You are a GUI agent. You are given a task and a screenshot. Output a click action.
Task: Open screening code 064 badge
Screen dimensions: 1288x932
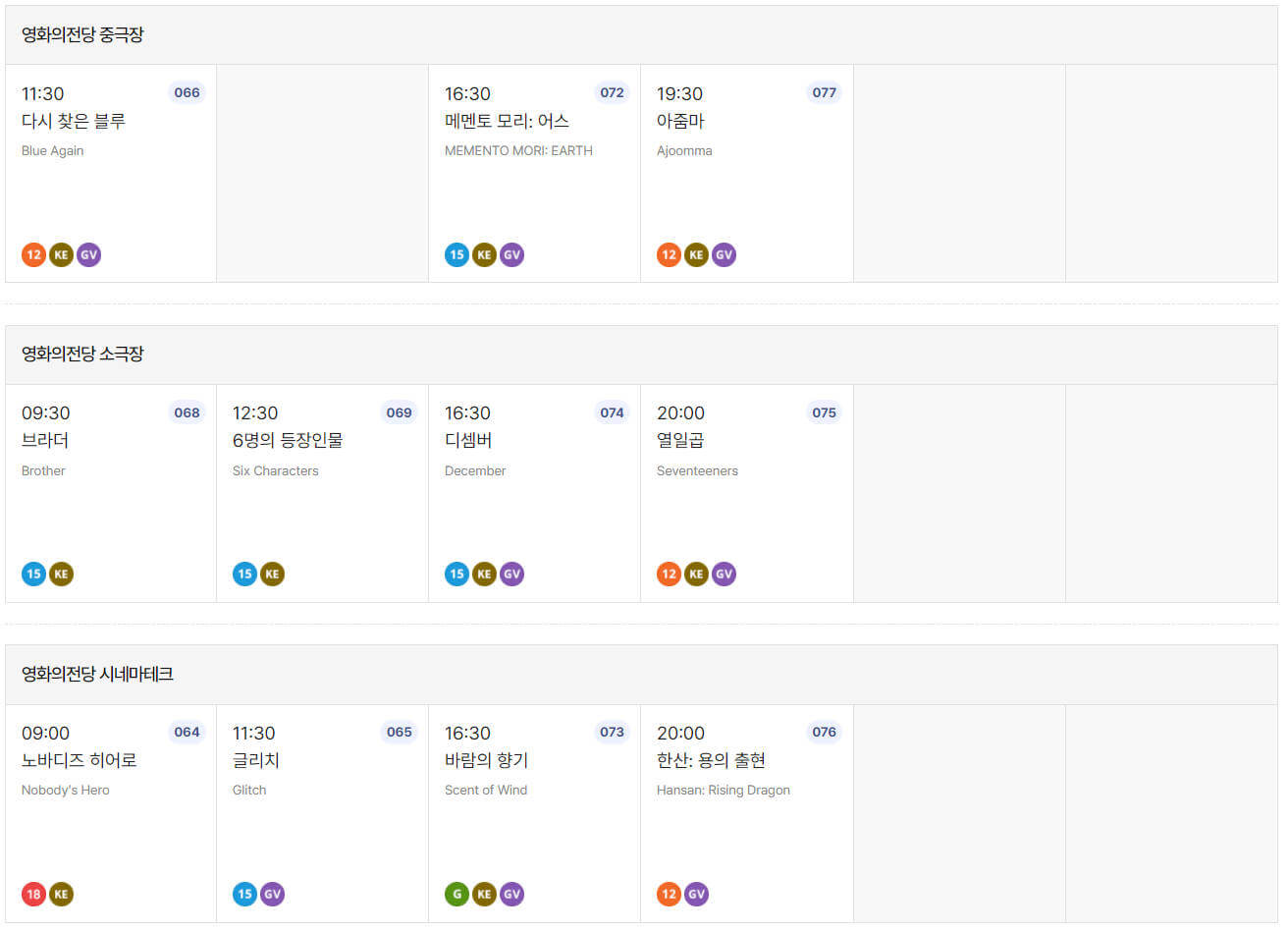click(x=187, y=732)
